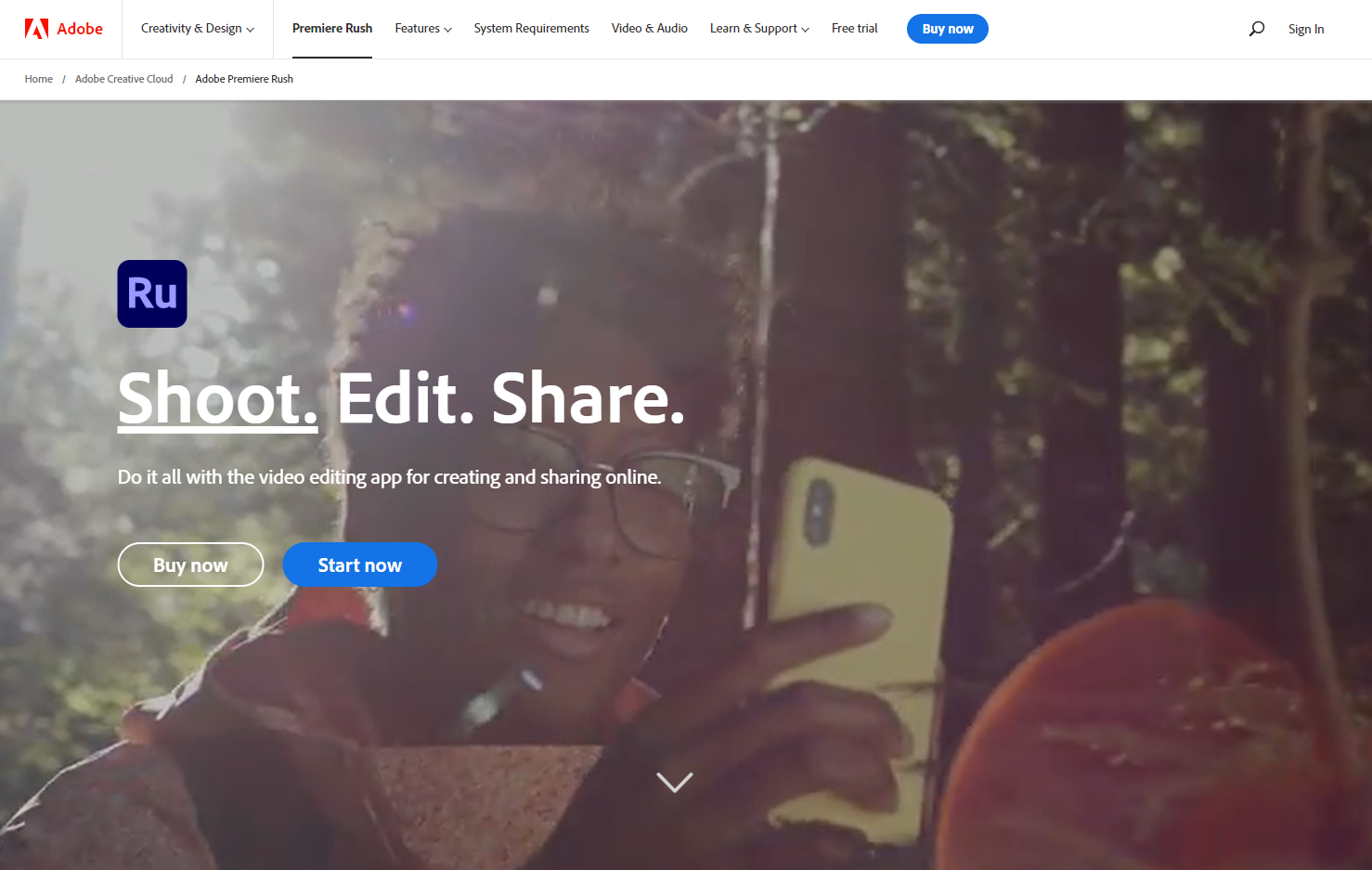Open the Video & Audio menu item
The width and height of the screenshot is (1372, 870).
650,29
